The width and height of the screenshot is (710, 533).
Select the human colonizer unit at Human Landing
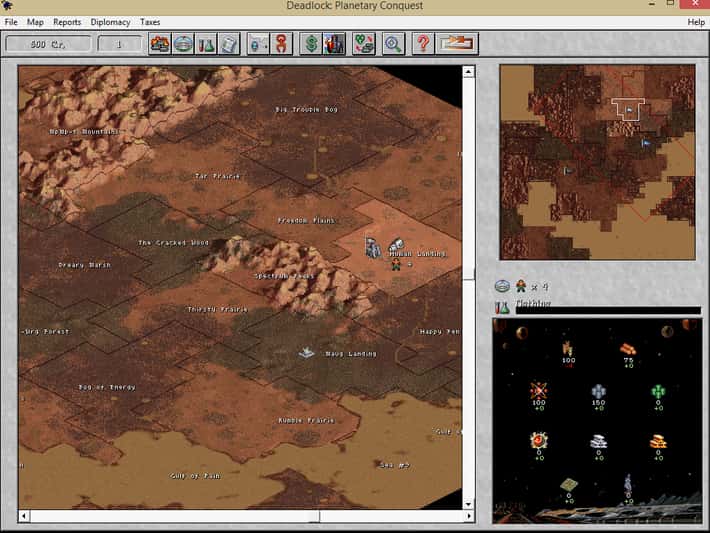point(397,246)
